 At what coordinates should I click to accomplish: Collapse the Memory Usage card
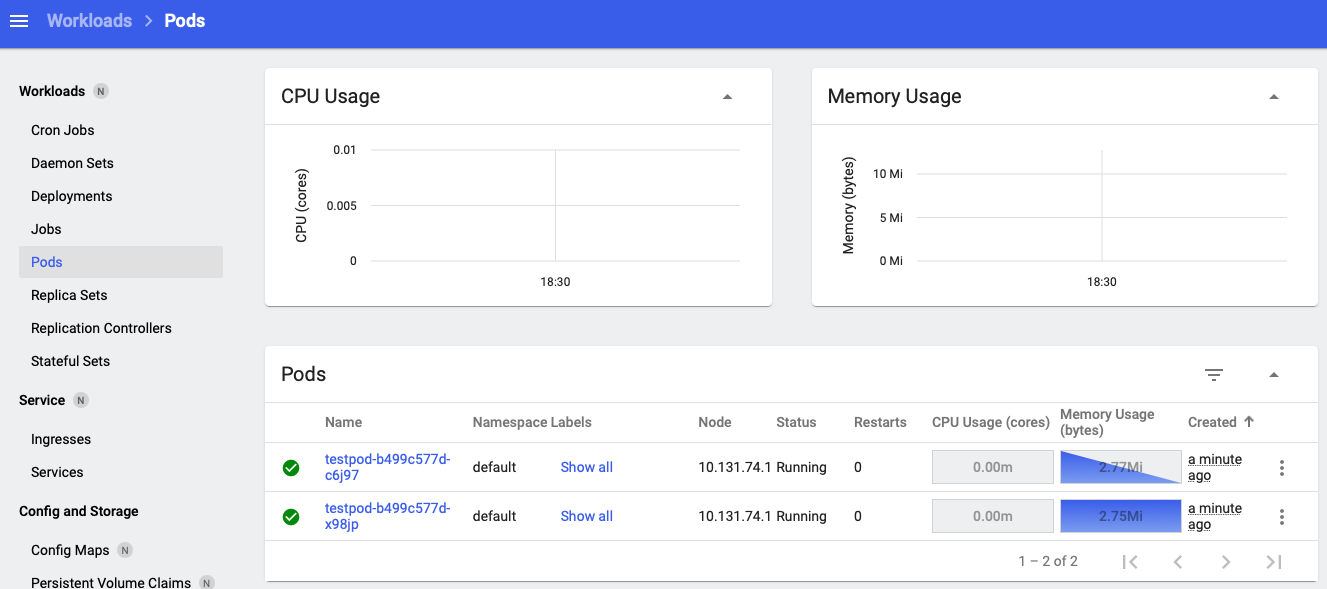1274,97
